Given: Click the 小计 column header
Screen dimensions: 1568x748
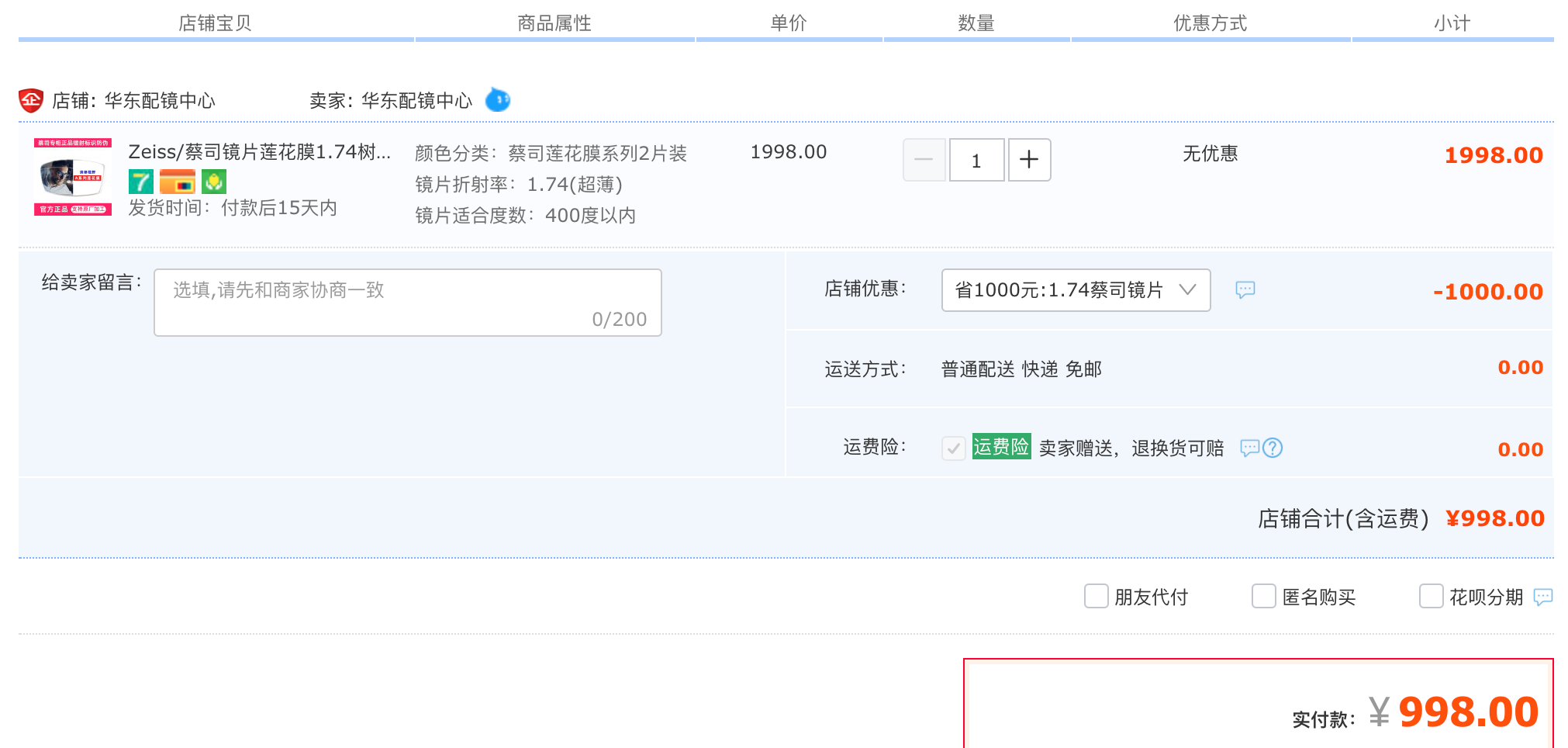Looking at the screenshot, I should tap(1452, 23).
